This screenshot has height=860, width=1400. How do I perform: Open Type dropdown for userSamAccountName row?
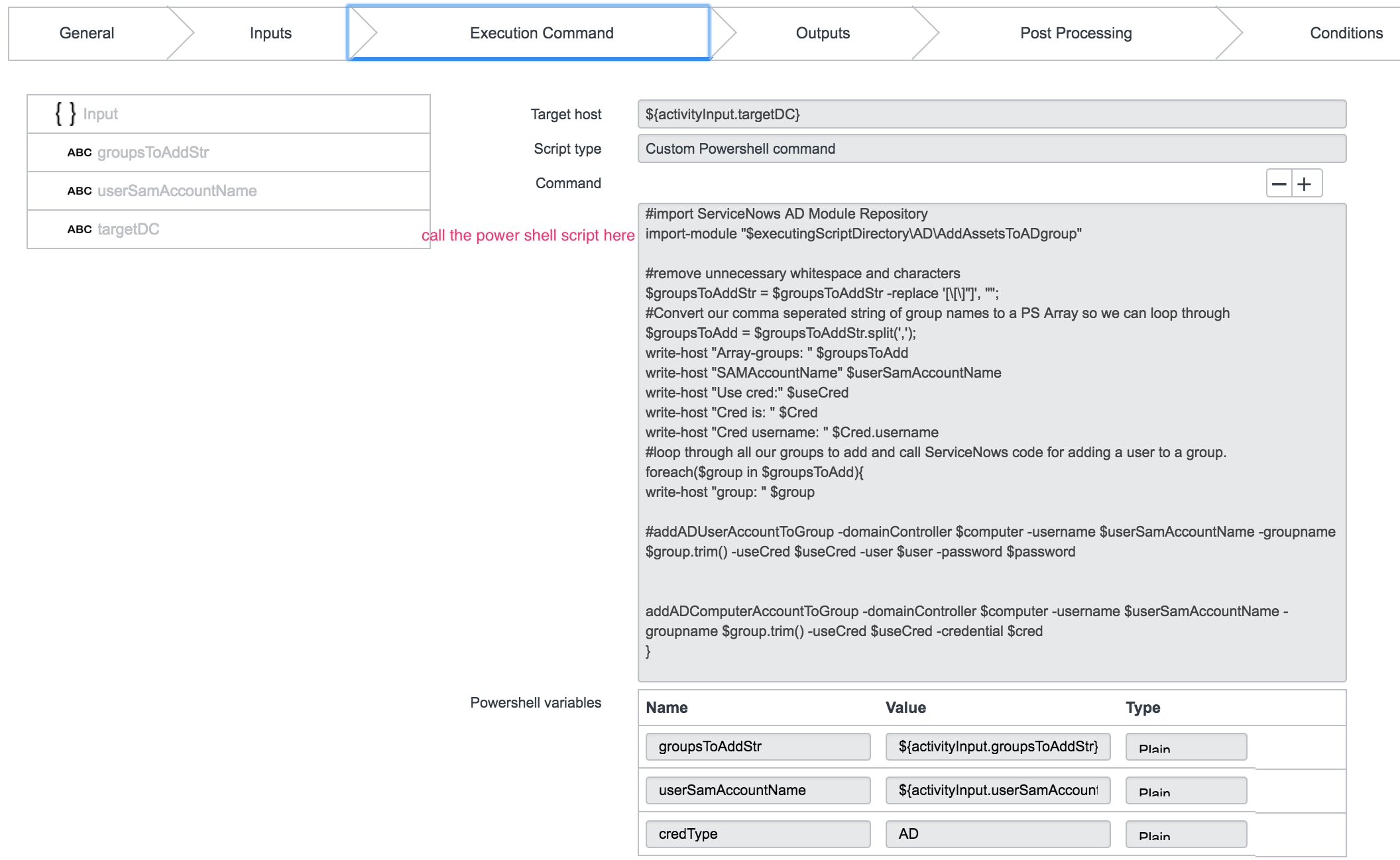point(1187,790)
